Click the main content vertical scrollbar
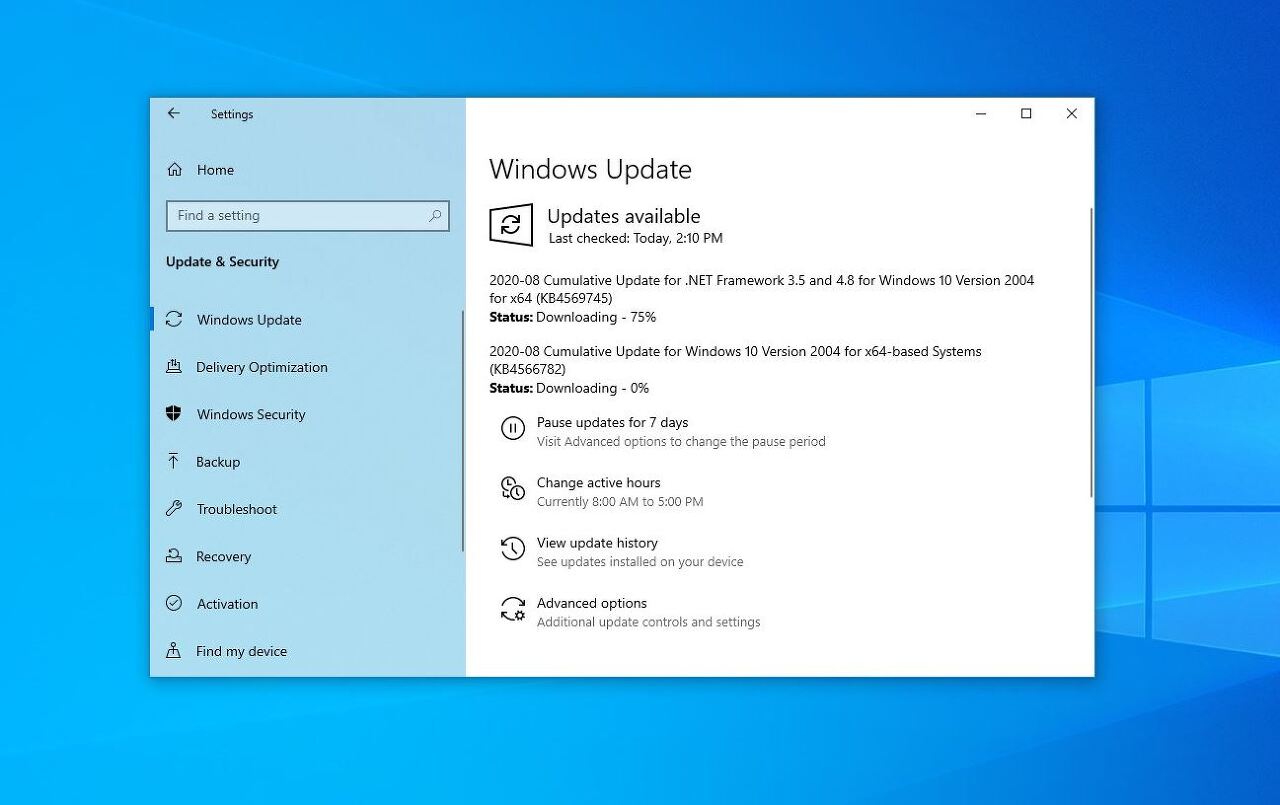The width and height of the screenshot is (1280, 805). [x=1091, y=352]
